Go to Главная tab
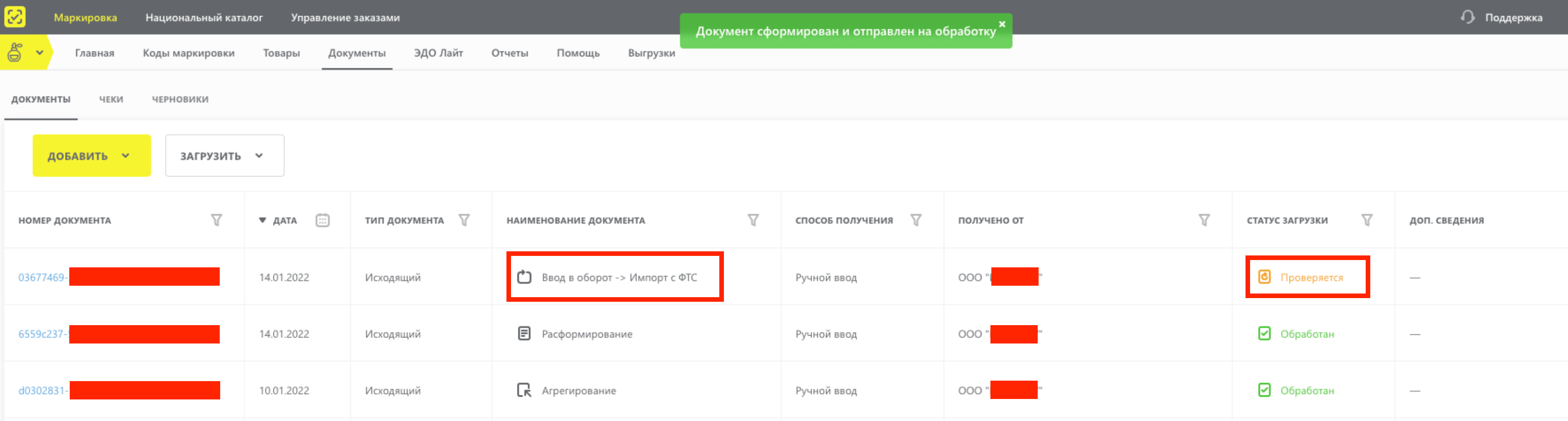The width and height of the screenshot is (1568, 421). click(x=95, y=53)
